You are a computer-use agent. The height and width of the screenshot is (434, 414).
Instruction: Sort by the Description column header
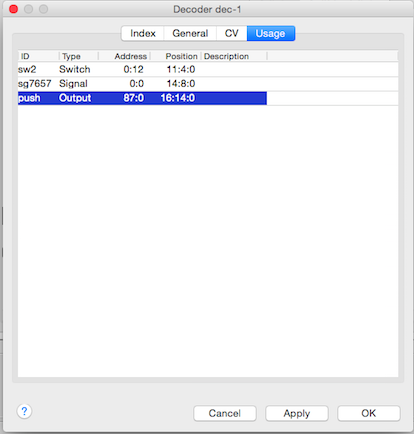point(234,56)
